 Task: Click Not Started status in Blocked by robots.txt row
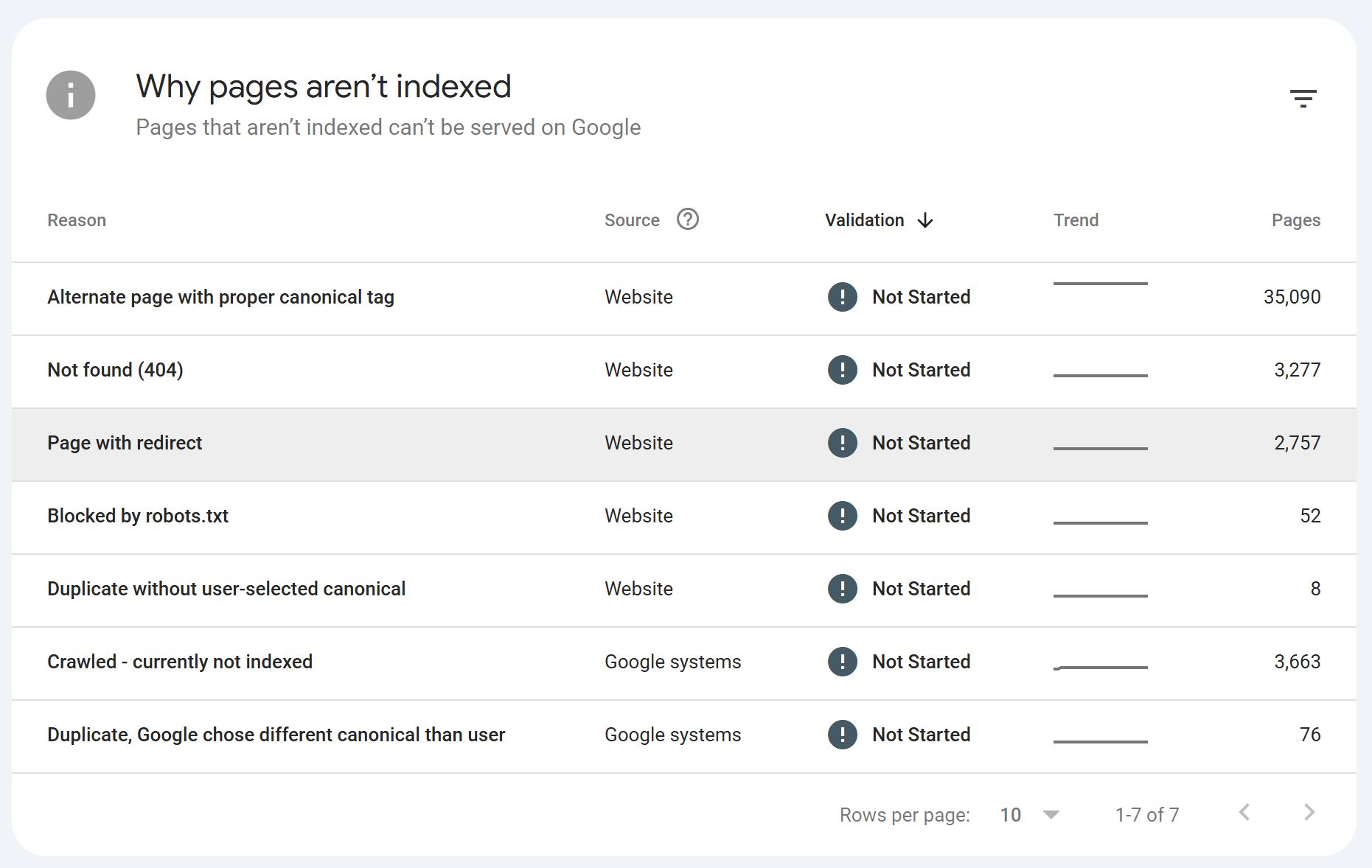[921, 516]
